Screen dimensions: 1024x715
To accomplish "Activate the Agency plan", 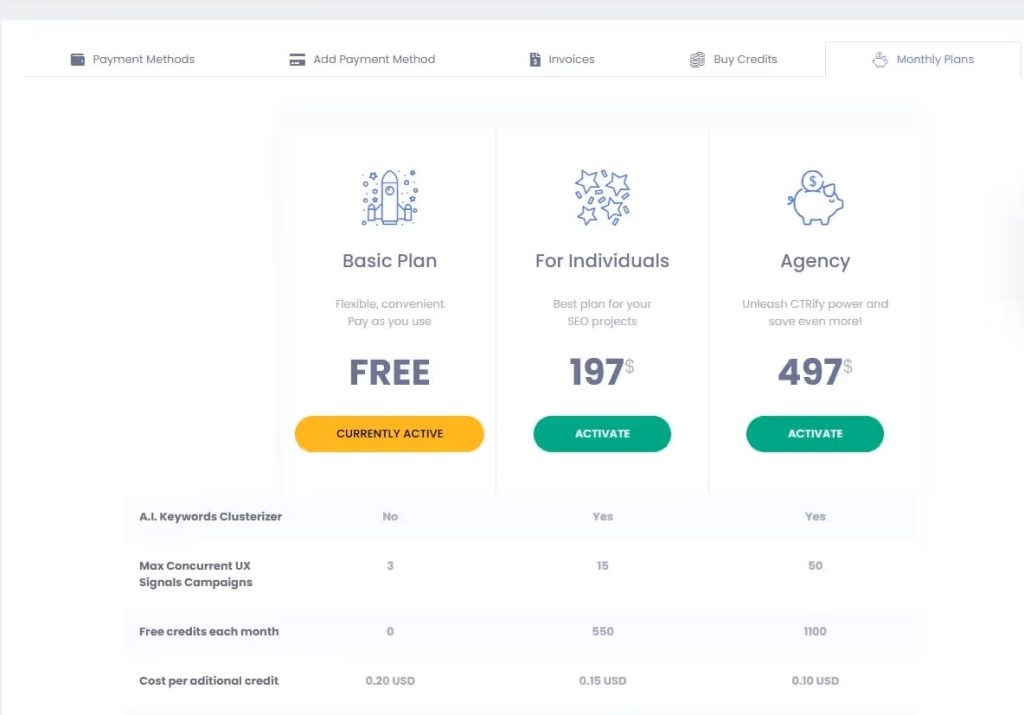I will tap(815, 434).
